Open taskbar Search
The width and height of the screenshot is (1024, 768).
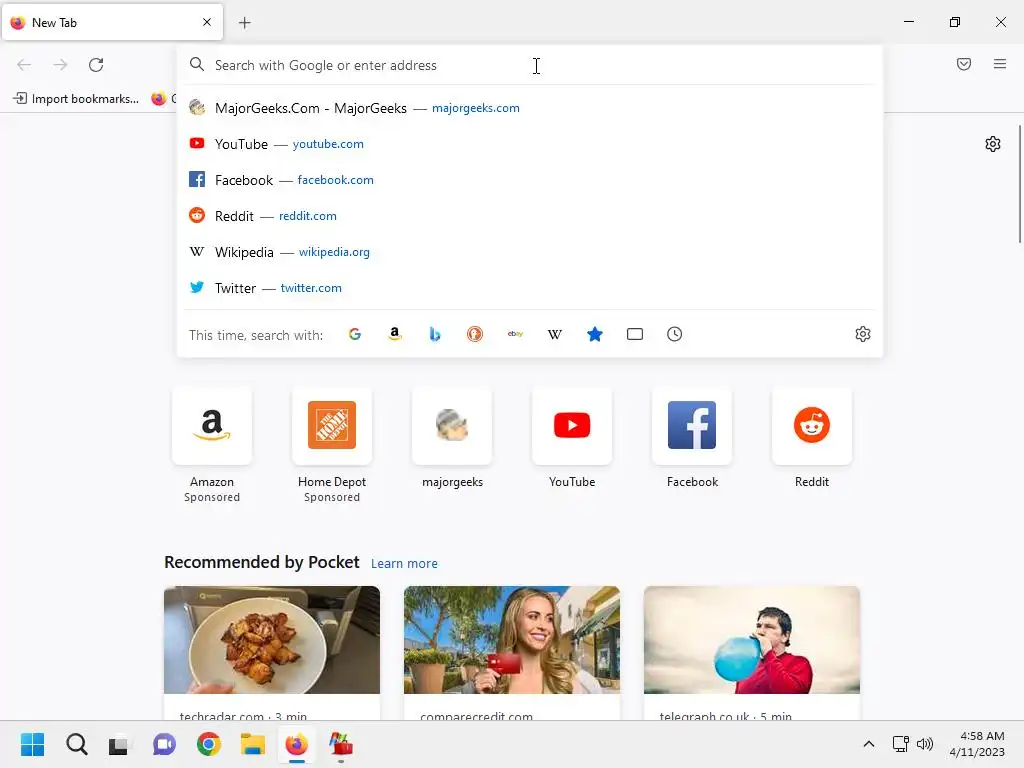(x=76, y=744)
